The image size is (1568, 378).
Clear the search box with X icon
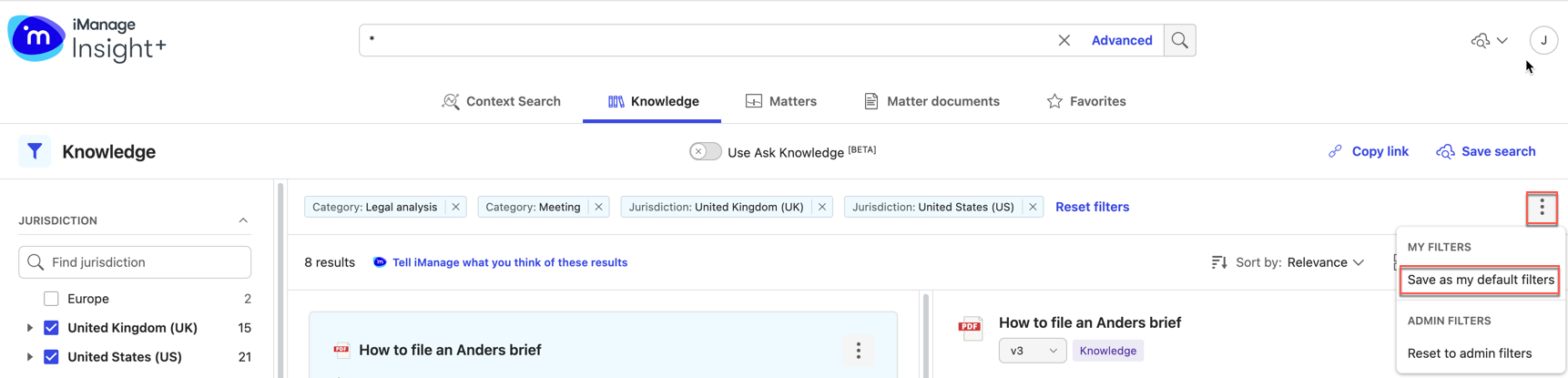click(1064, 40)
